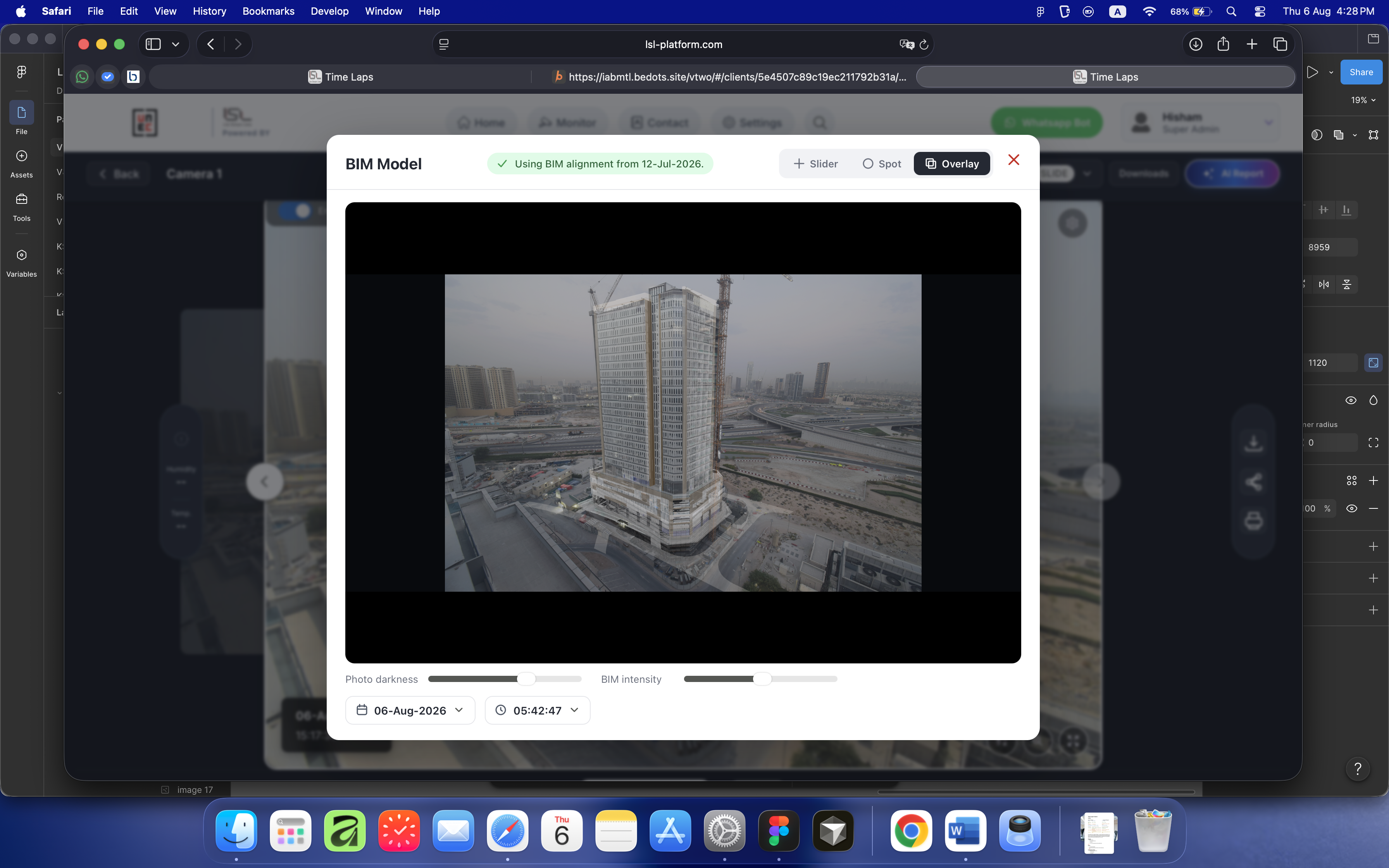The width and height of the screenshot is (1389, 868).
Task: Click the Figma present play icon
Action: click(x=1312, y=72)
